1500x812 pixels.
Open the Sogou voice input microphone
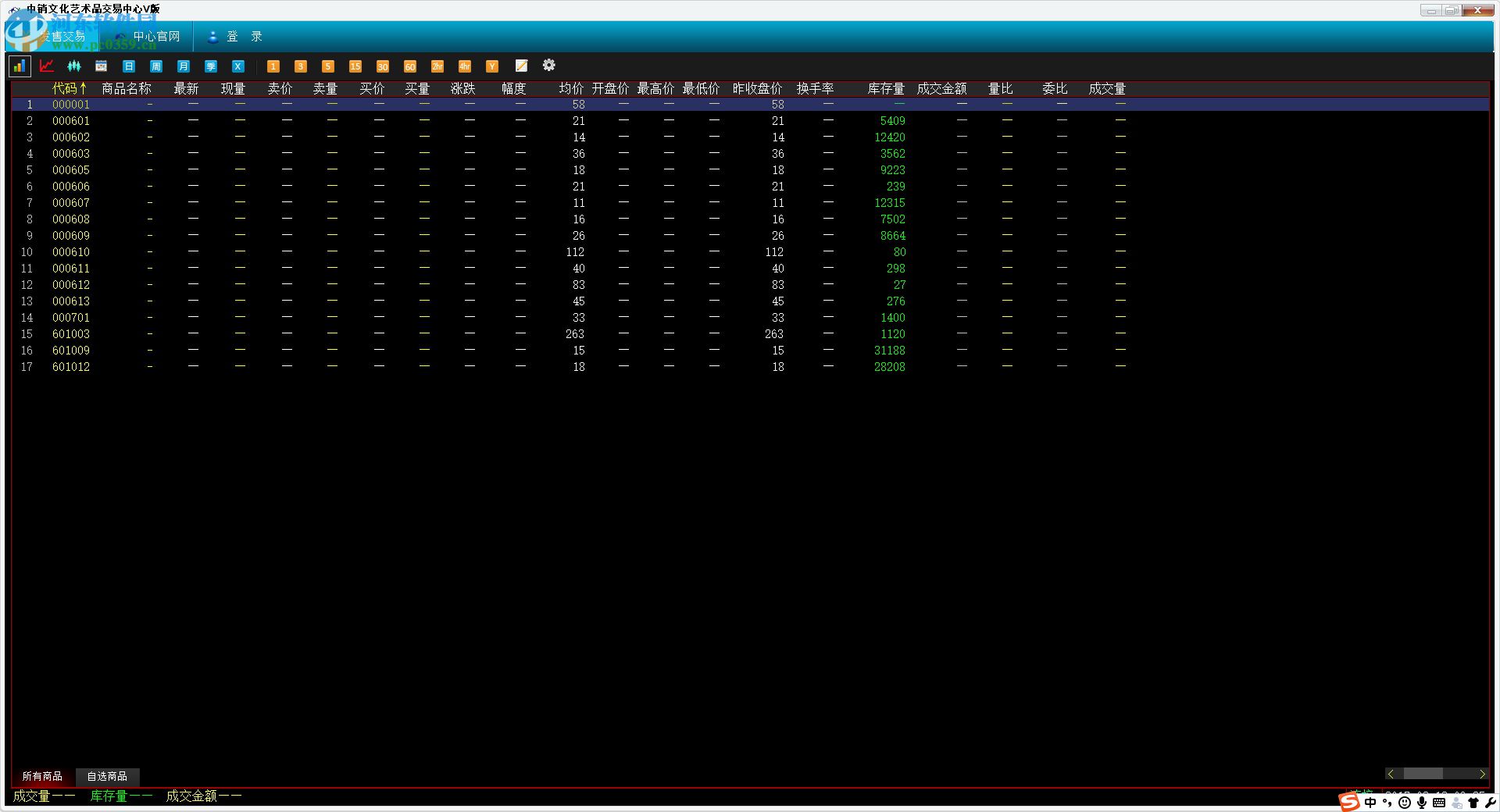pos(1422,803)
